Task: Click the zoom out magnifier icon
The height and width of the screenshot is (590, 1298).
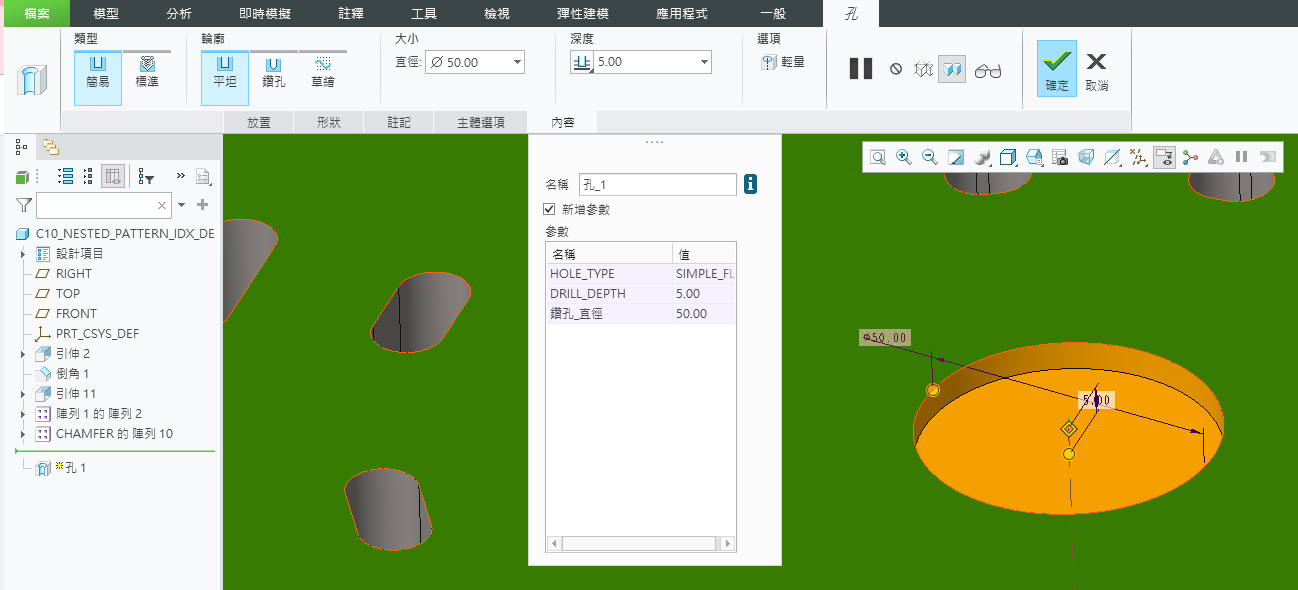Action: 930,157
